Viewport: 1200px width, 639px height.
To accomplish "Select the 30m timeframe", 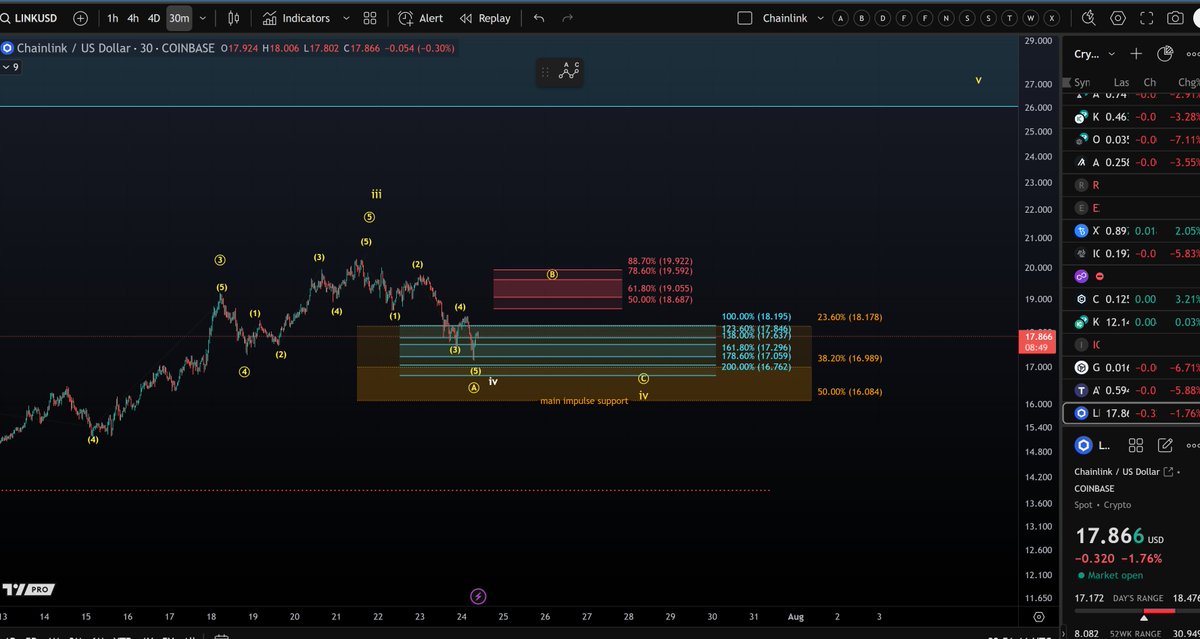I will point(179,18).
